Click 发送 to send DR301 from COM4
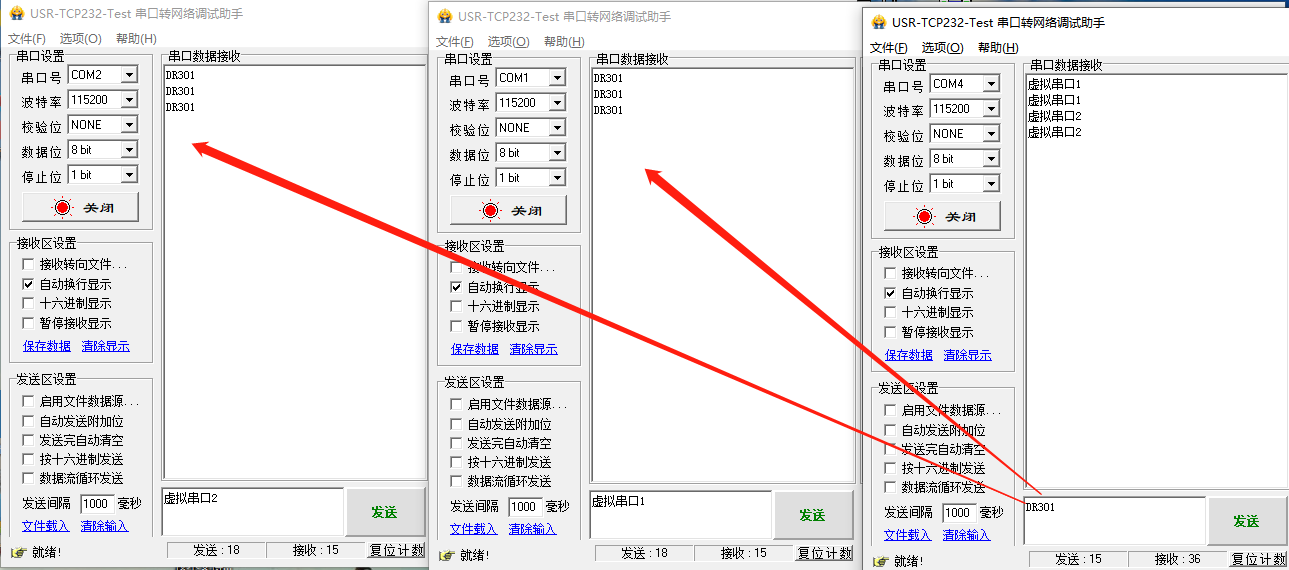1289x570 pixels. coord(1245,521)
